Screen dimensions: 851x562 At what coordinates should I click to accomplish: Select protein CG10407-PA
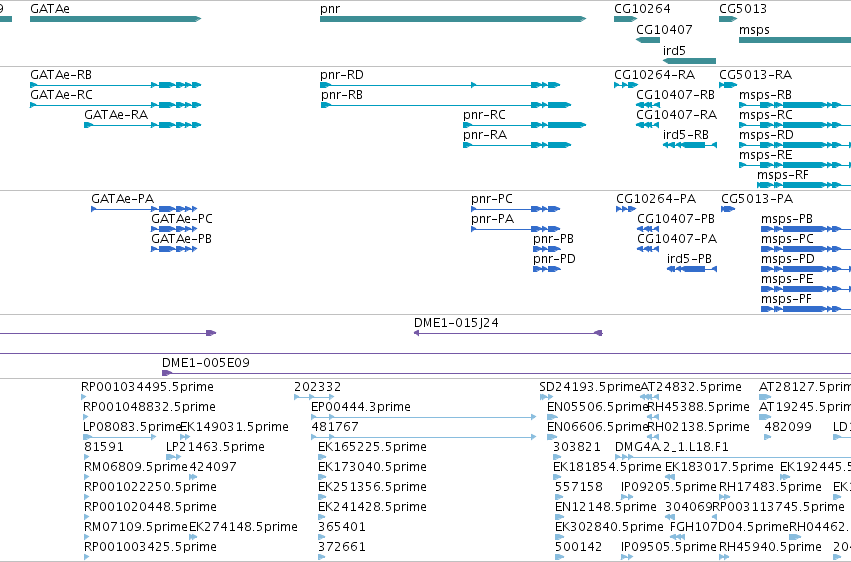click(x=677, y=239)
